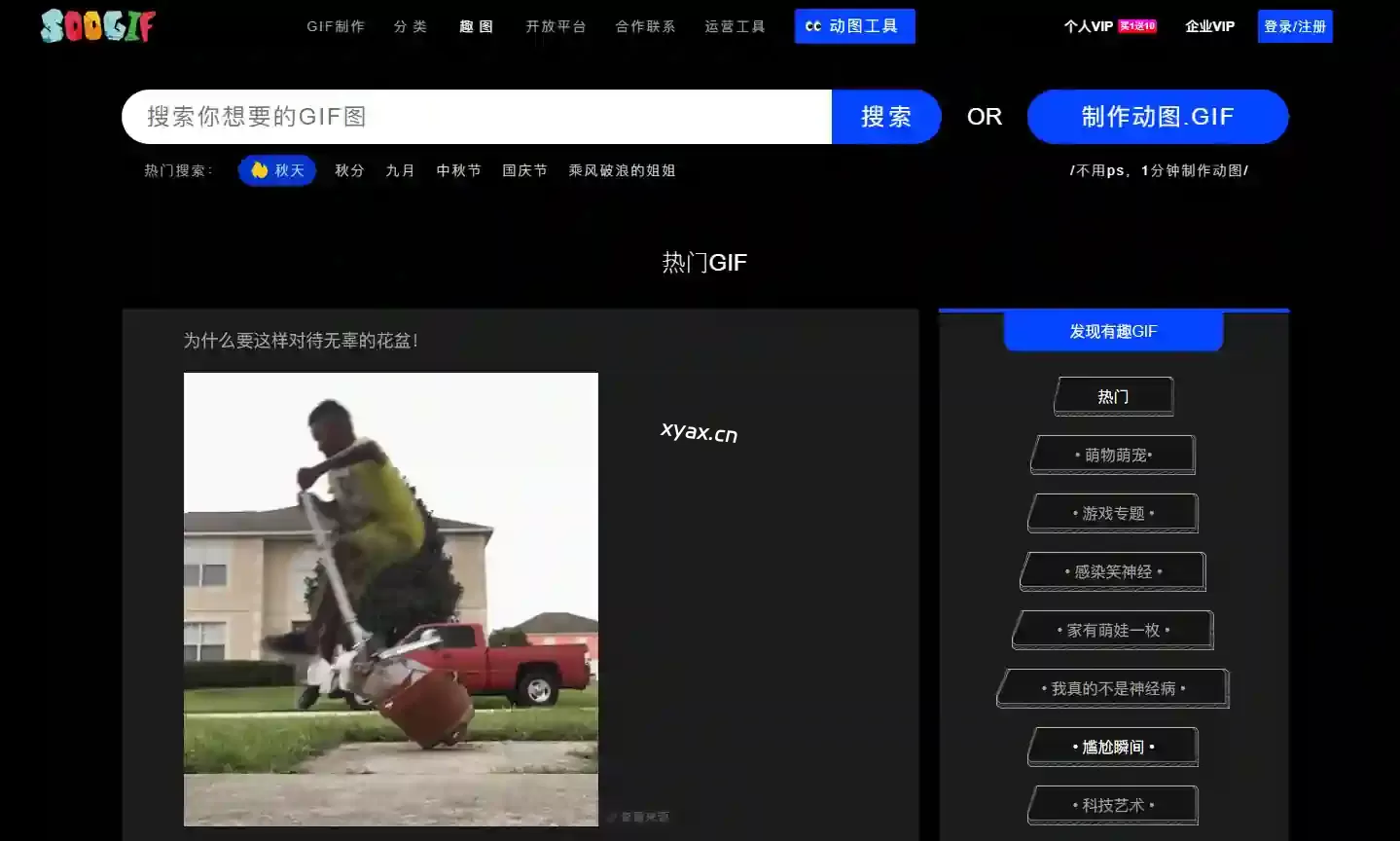Screen dimensions: 1400x841
Task: Open the flowerpot scooter GIF thumbnail
Action: click(x=391, y=599)
